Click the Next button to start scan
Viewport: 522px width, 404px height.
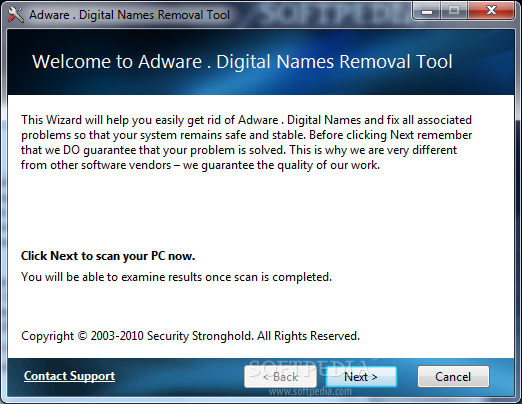361,377
